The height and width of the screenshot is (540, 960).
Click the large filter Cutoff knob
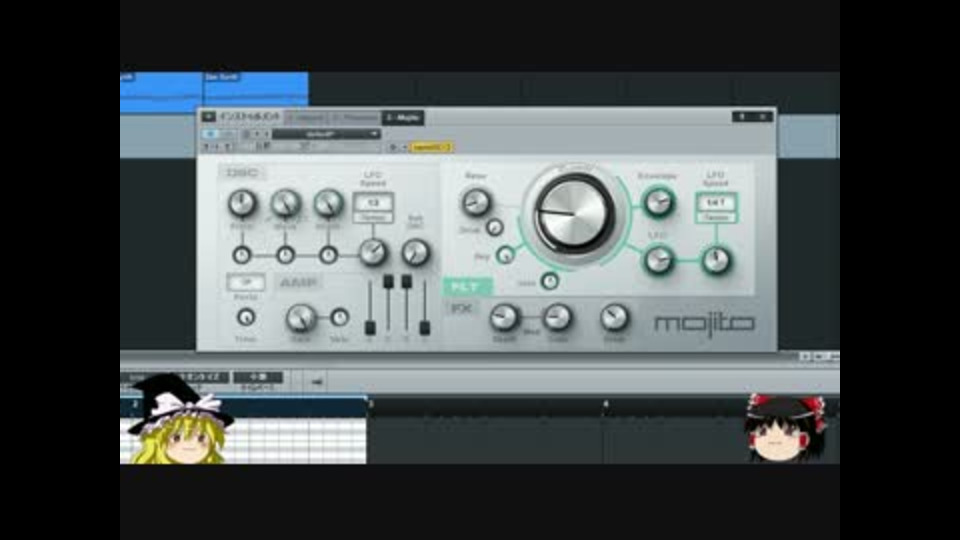click(574, 214)
